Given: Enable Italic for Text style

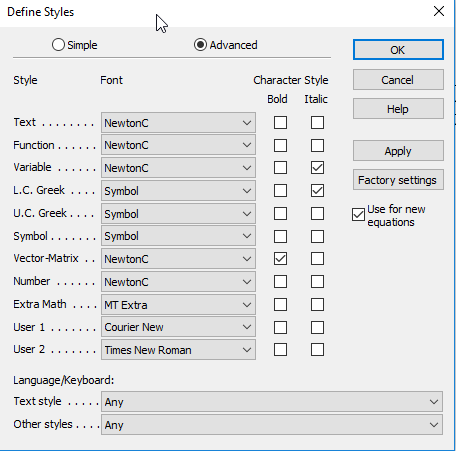Looking at the screenshot, I should coord(317,122).
